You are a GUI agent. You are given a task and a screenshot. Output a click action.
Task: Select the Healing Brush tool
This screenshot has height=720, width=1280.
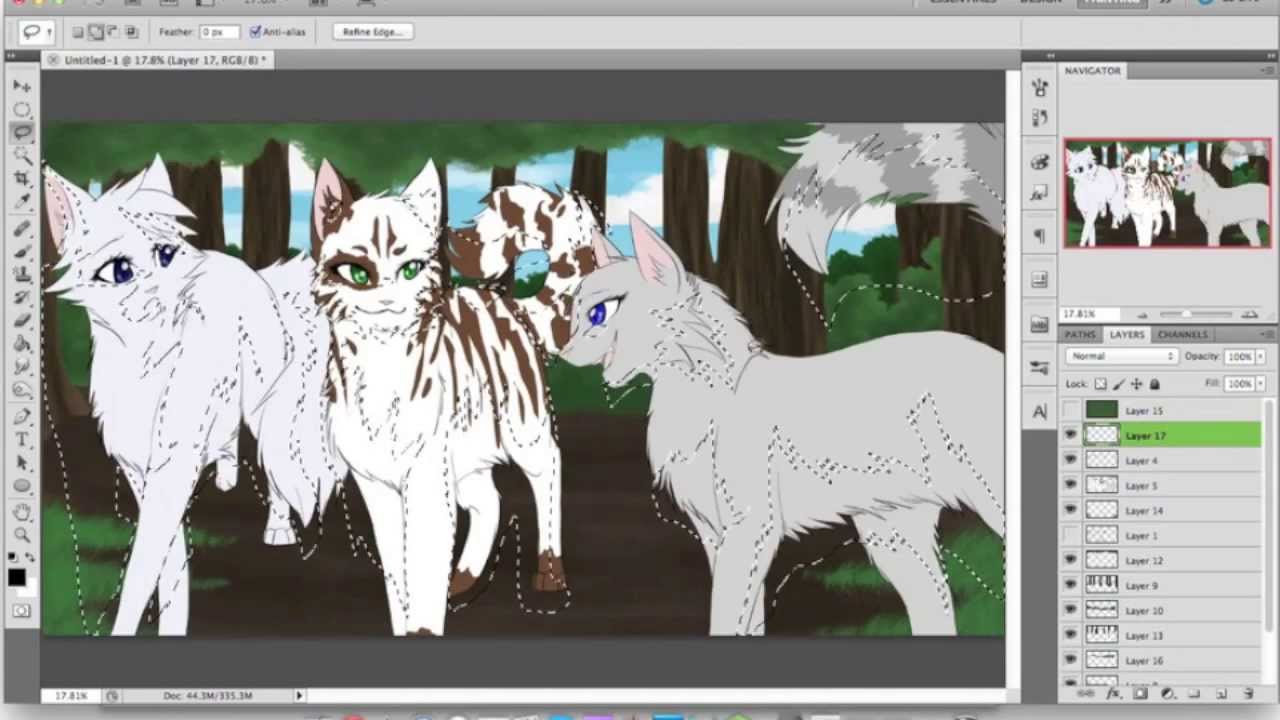(x=22, y=229)
